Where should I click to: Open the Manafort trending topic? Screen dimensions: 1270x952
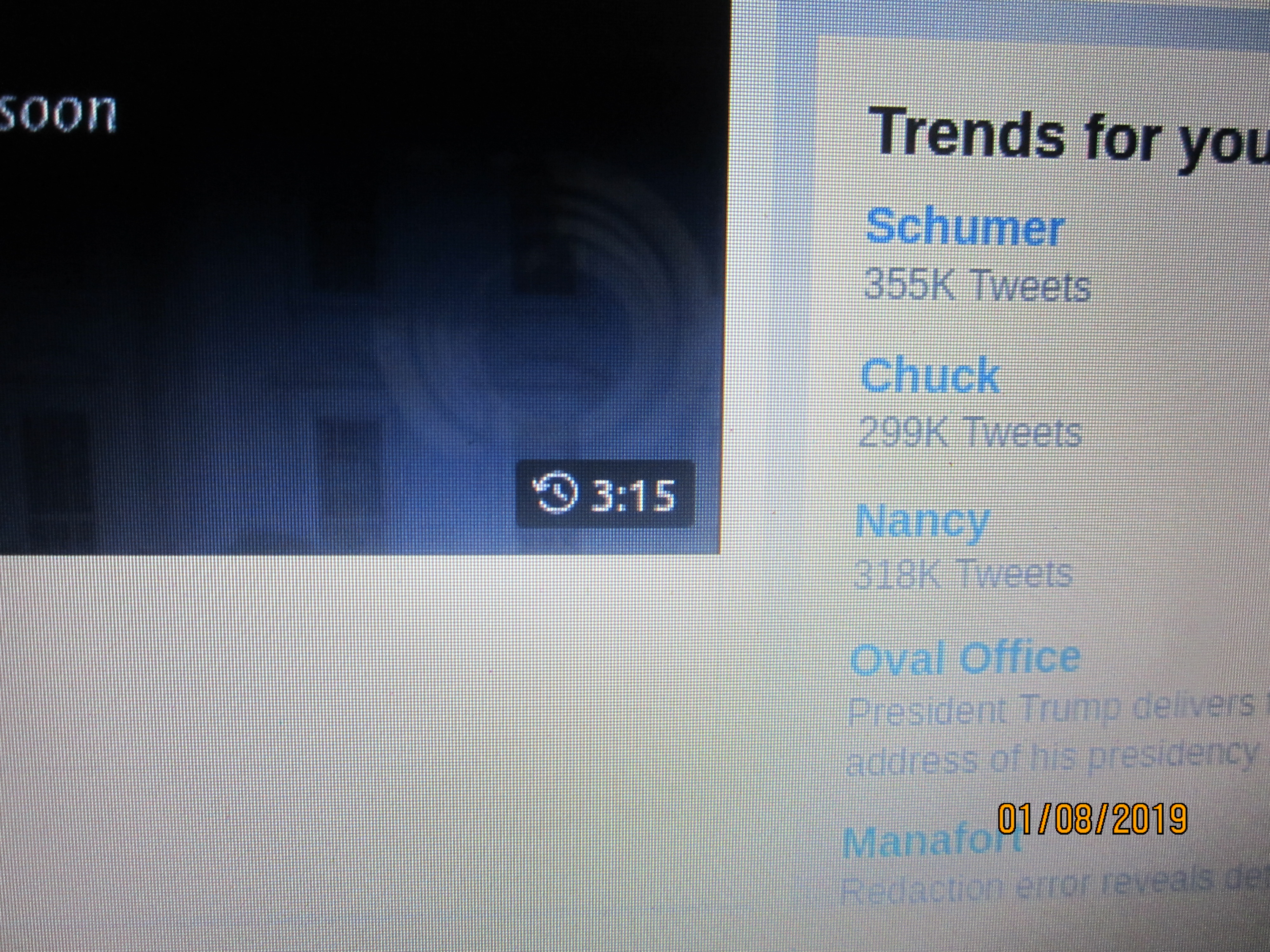pos(930,841)
